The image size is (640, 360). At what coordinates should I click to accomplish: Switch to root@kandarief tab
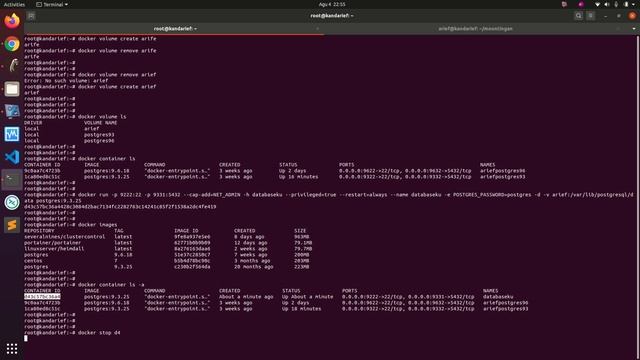[175, 29]
